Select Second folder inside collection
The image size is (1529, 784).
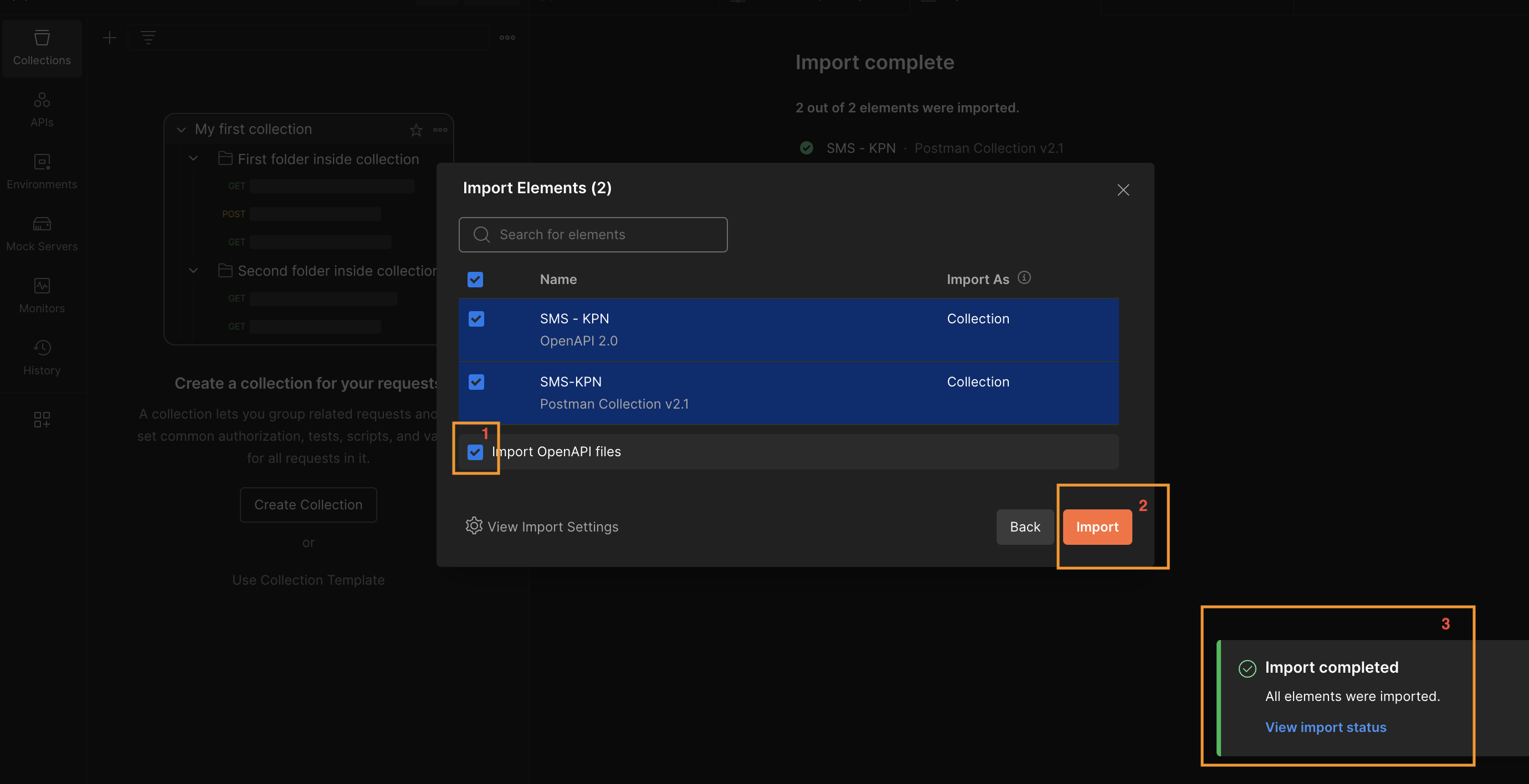tap(337, 270)
